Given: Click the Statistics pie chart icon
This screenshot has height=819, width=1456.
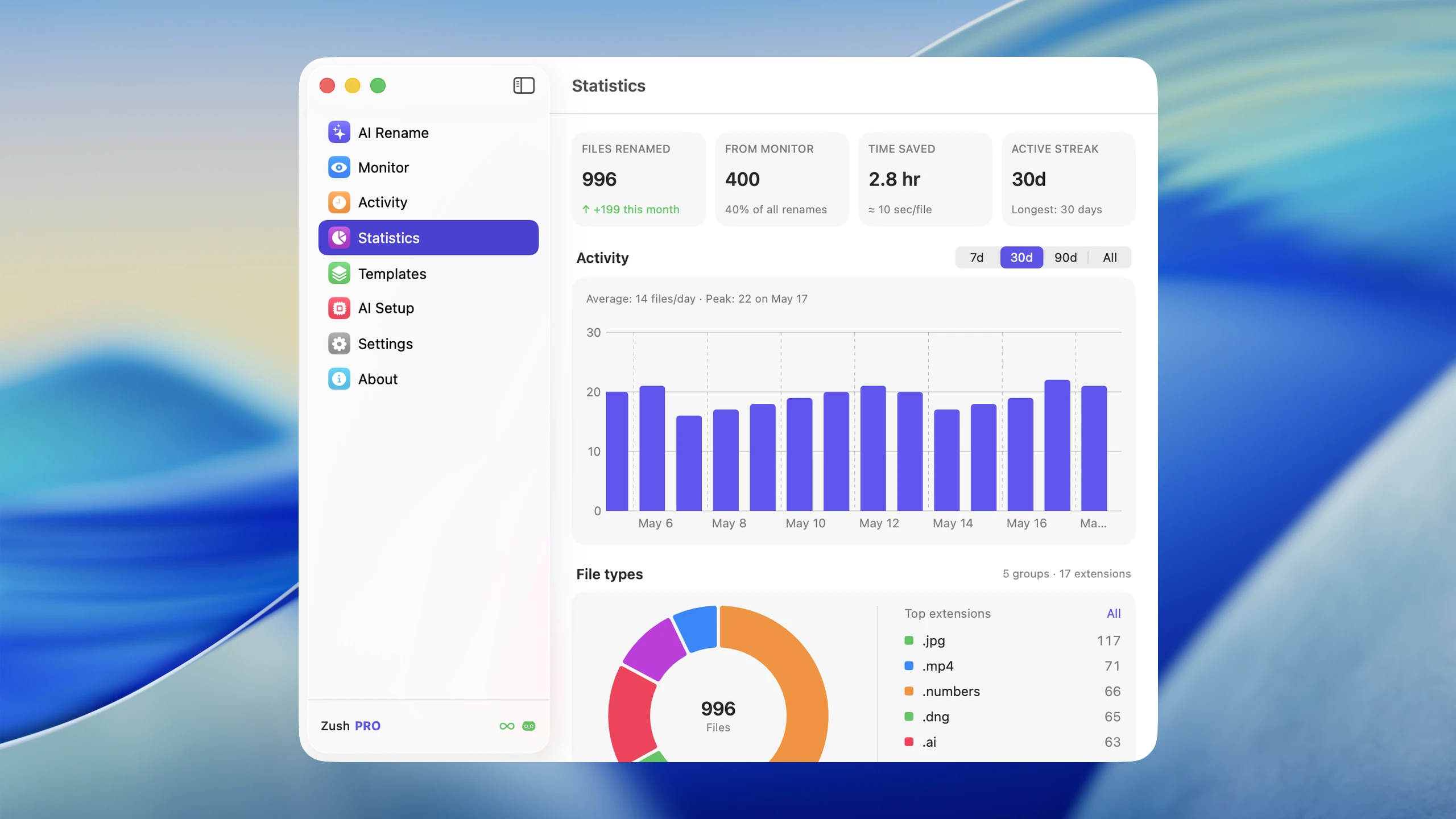Looking at the screenshot, I should click(x=339, y=238).
